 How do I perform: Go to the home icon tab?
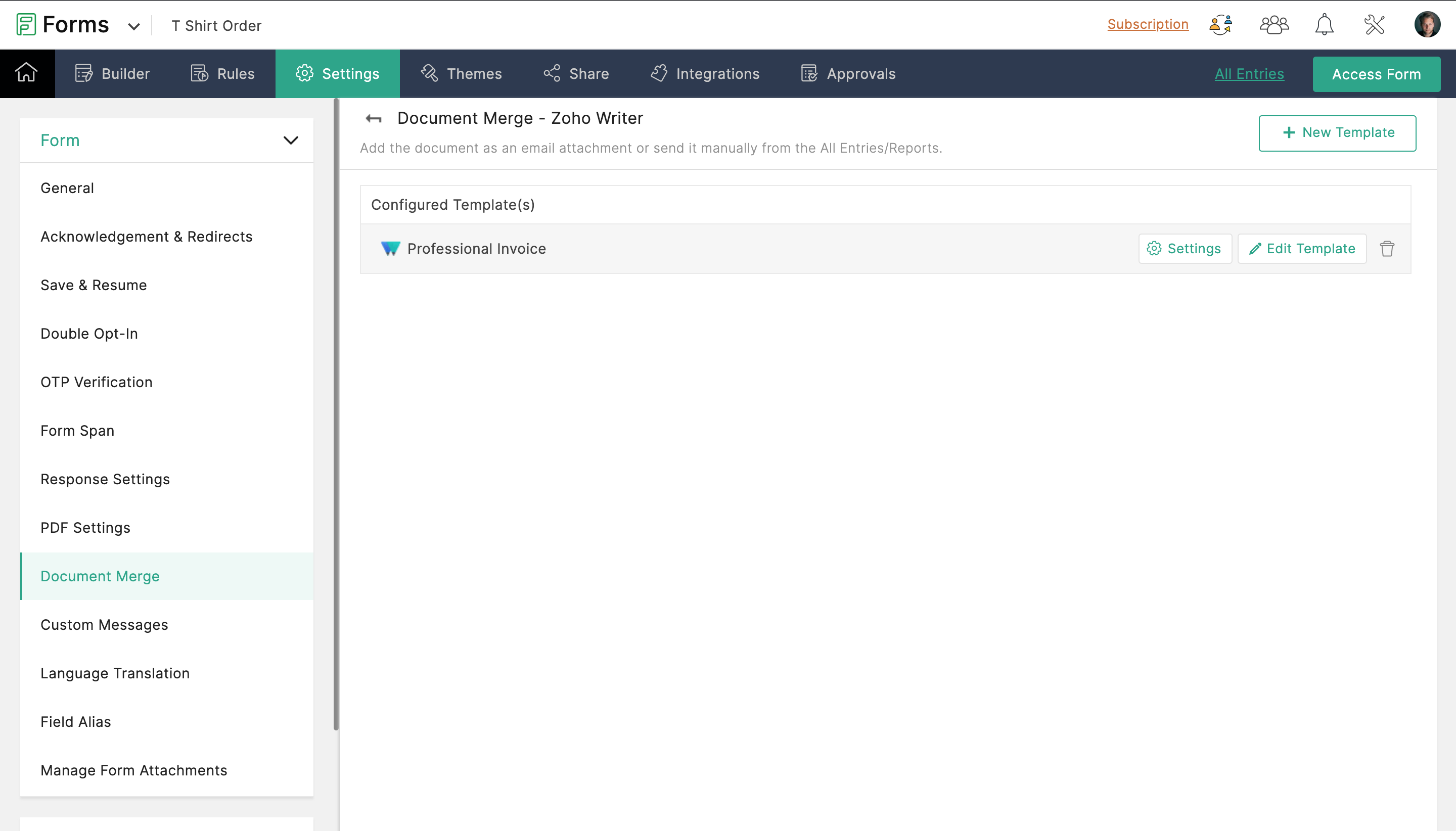[x=27, y=73]
